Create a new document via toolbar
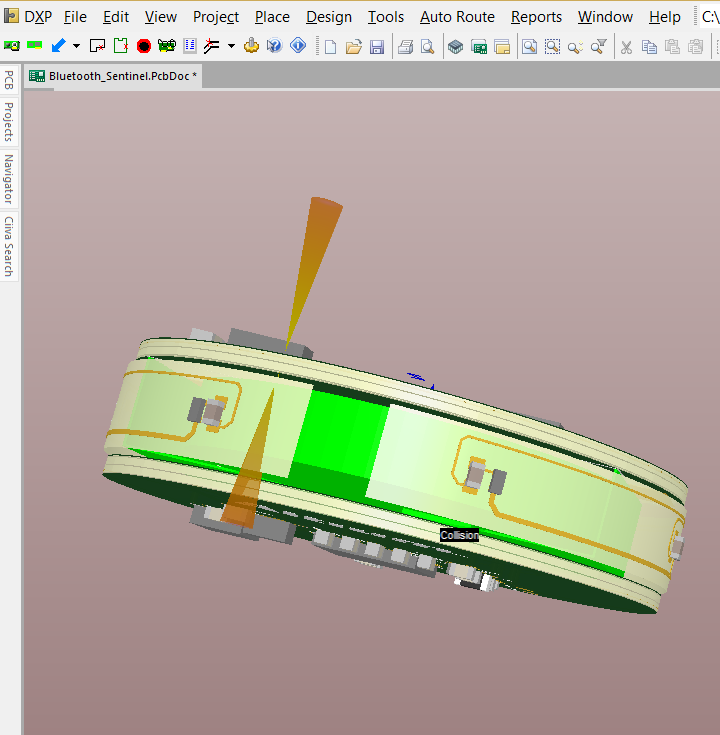 click(x=330, y=47)
